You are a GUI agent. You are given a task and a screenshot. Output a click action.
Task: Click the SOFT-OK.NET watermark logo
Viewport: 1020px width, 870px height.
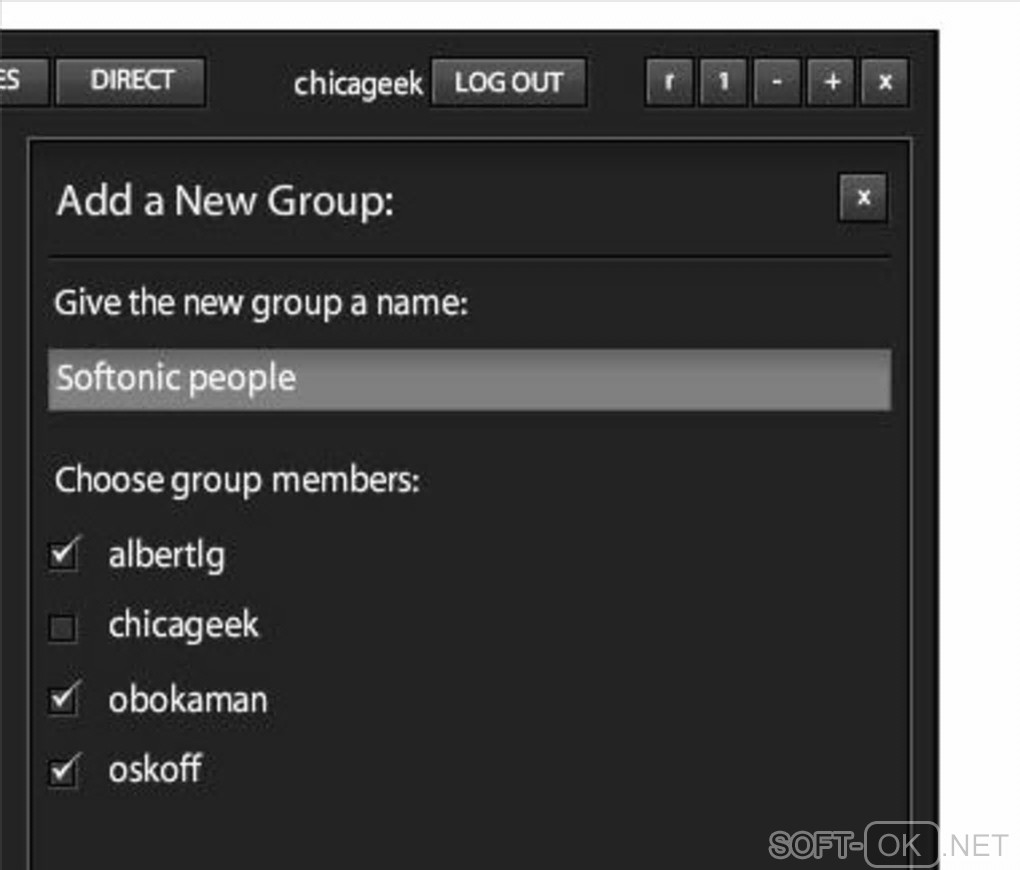click(x=887, y=845)
